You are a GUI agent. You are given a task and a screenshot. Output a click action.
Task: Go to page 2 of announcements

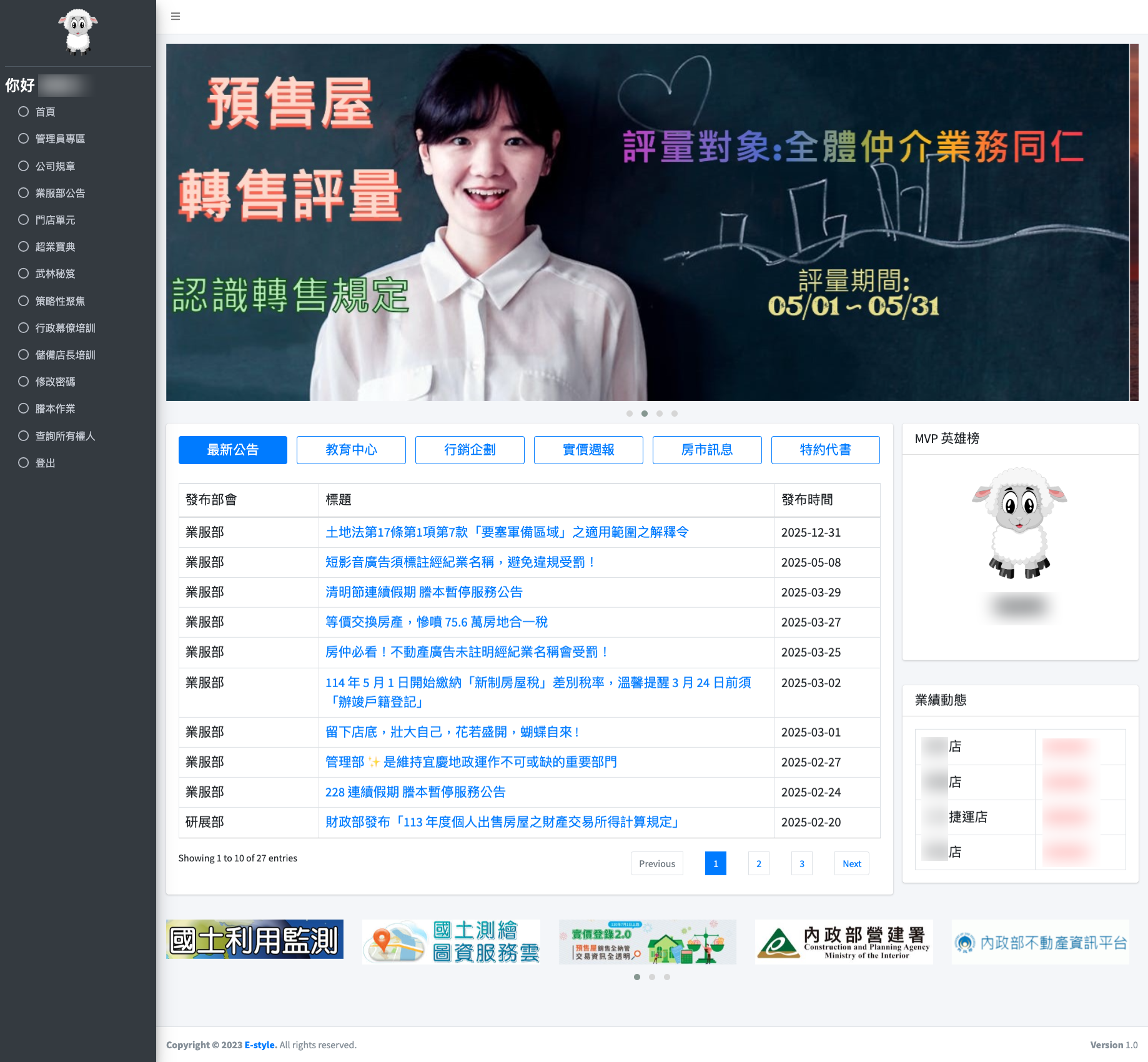[x=759, y=863]
